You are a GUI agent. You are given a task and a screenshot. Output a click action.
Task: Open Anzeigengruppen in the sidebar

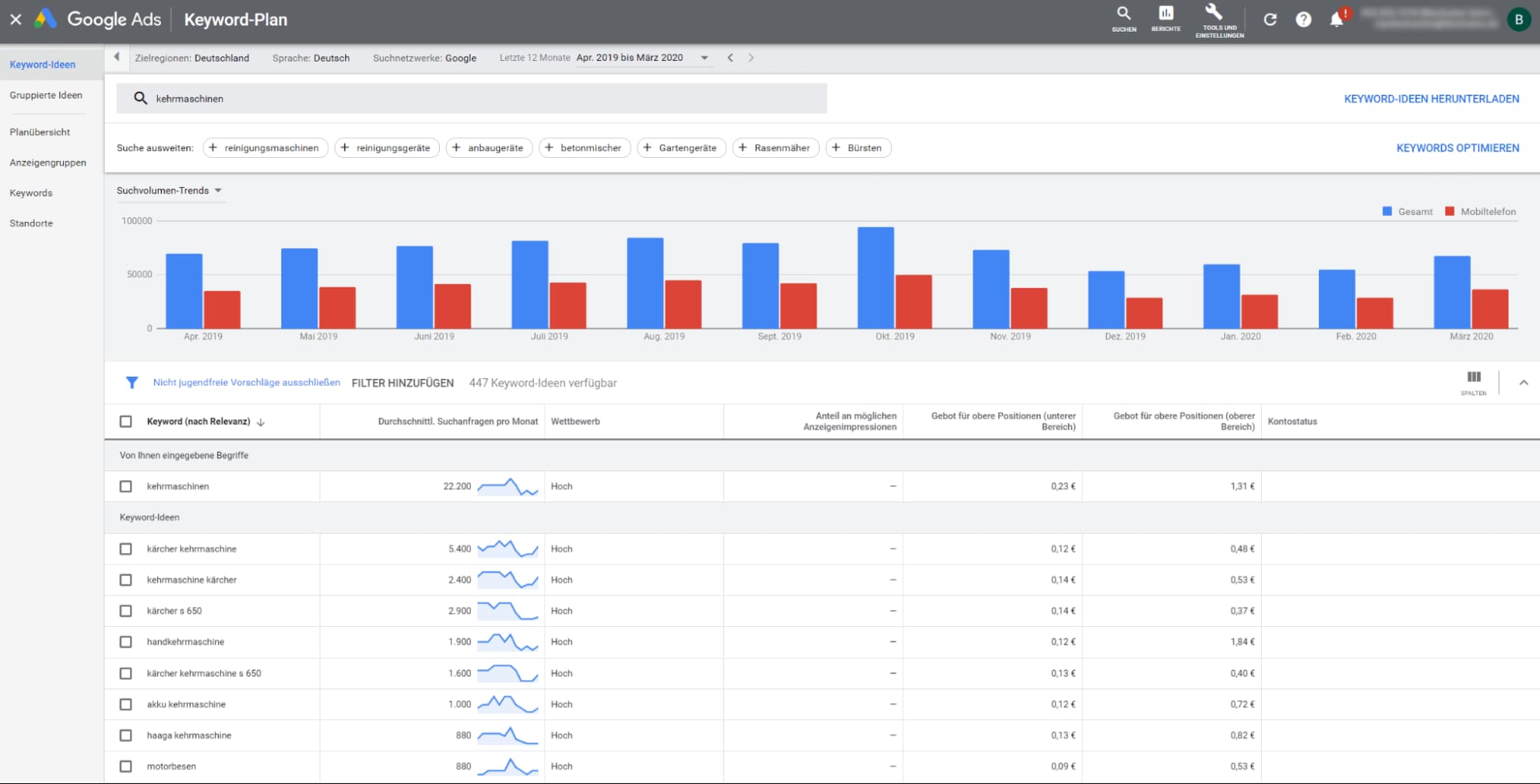tap(48, 162)
